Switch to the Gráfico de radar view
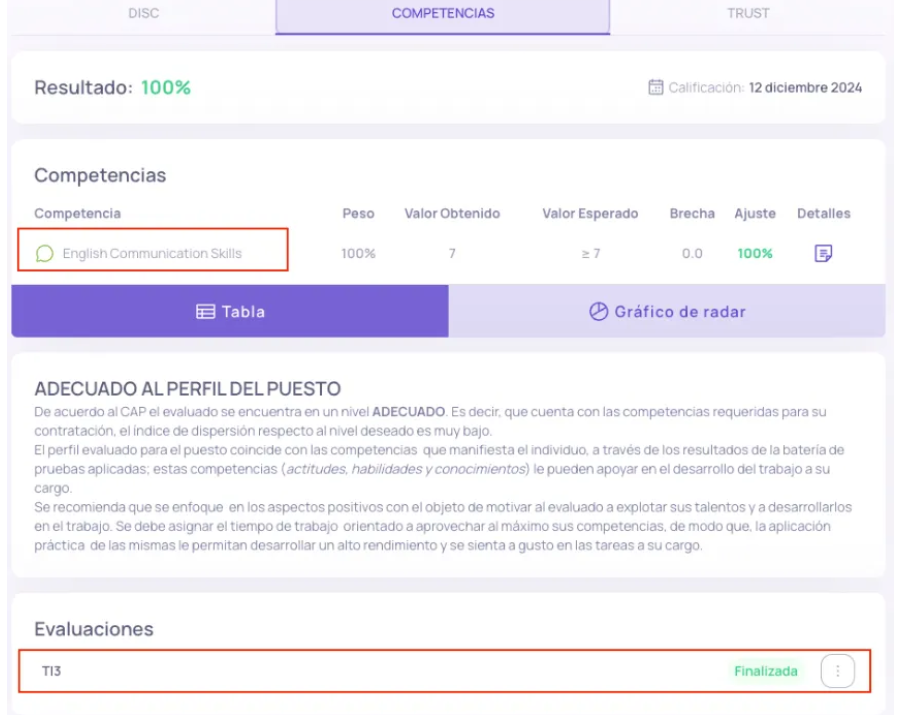Image resolution: width=905 pixels, height=715 pixels. pyautogui.click(x=667, y=312)
